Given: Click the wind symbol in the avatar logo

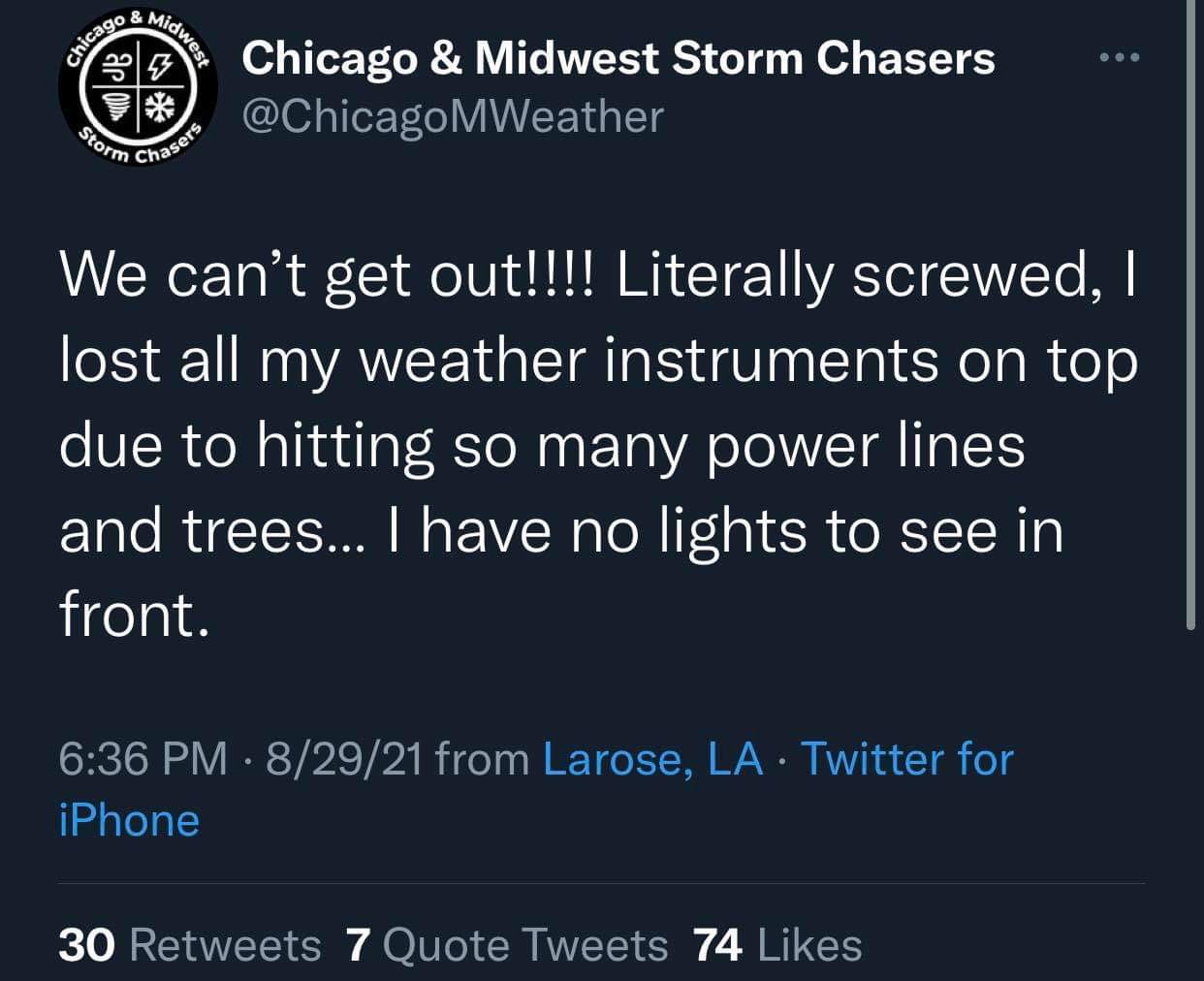Looking at the screenshot, I should tap(118, 67).
